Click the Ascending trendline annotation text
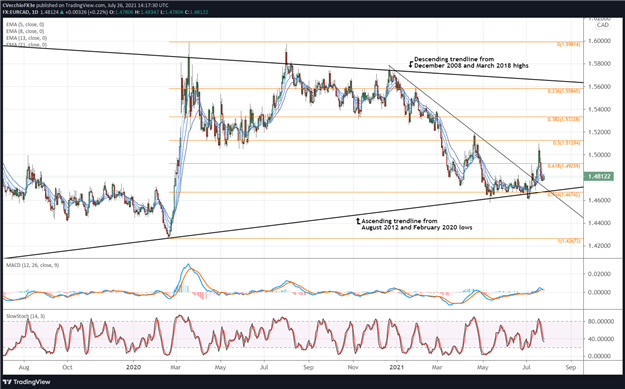625x389 pixels. (417, 224)
